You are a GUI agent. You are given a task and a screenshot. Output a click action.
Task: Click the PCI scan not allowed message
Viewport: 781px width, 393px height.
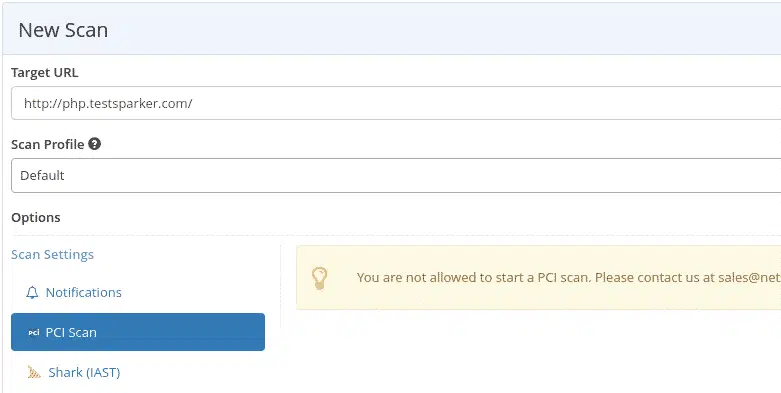pyautogui.click(x=569, y=277)
